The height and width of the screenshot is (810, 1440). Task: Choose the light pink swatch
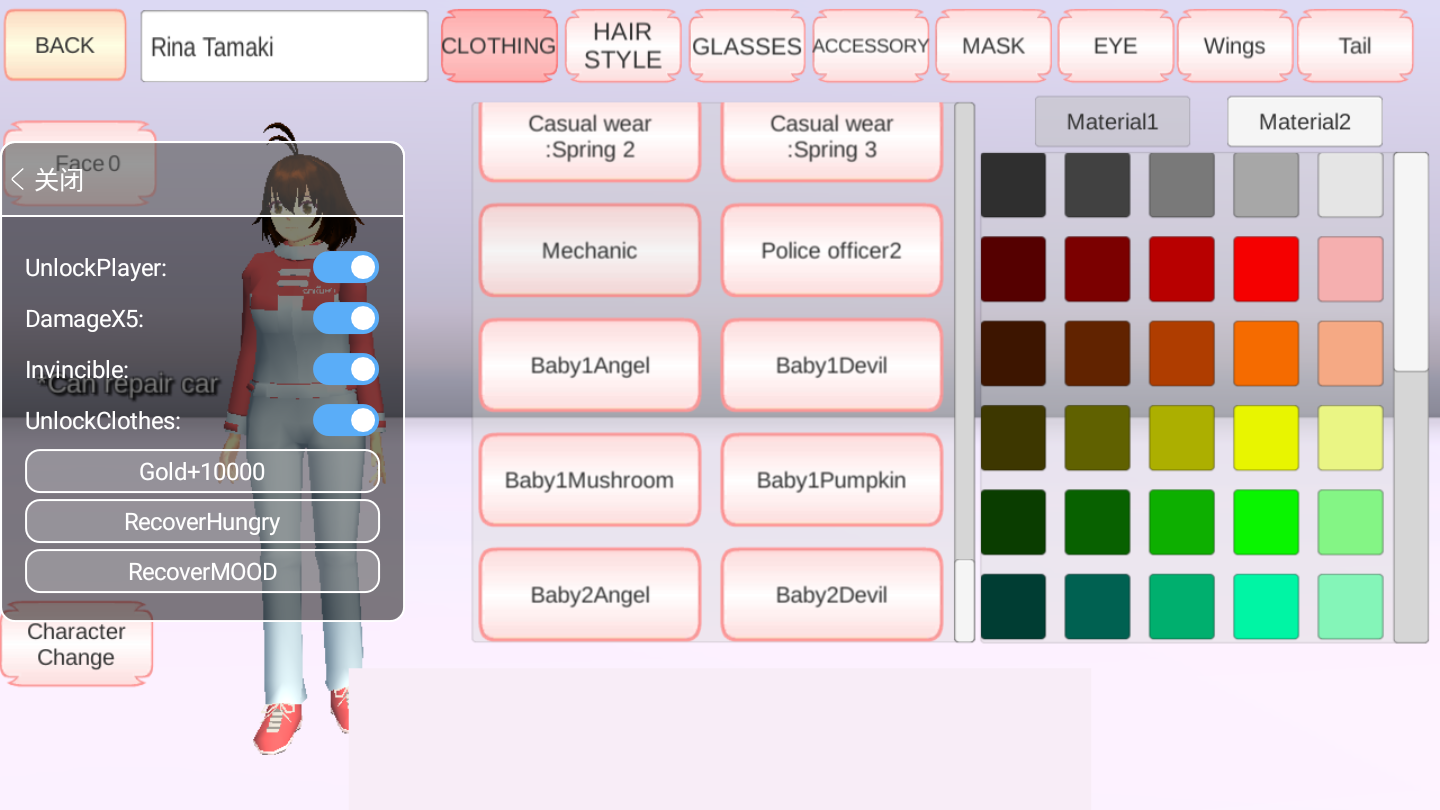(1351, 269)
